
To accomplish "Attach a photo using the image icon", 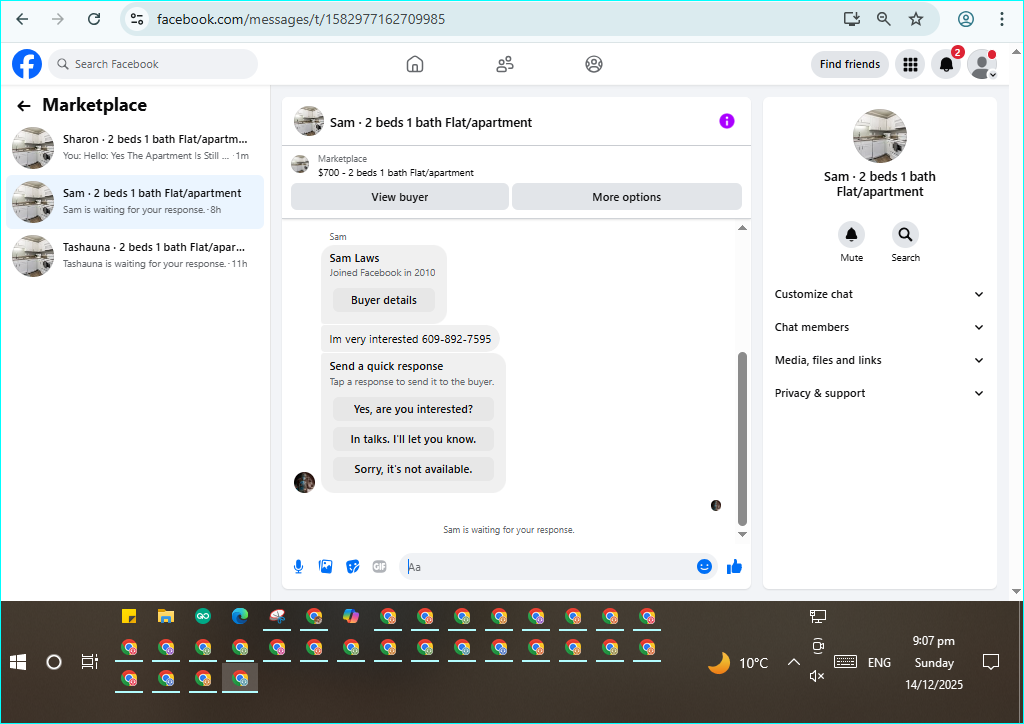I will pyautogui.click(x=325, y=567).
